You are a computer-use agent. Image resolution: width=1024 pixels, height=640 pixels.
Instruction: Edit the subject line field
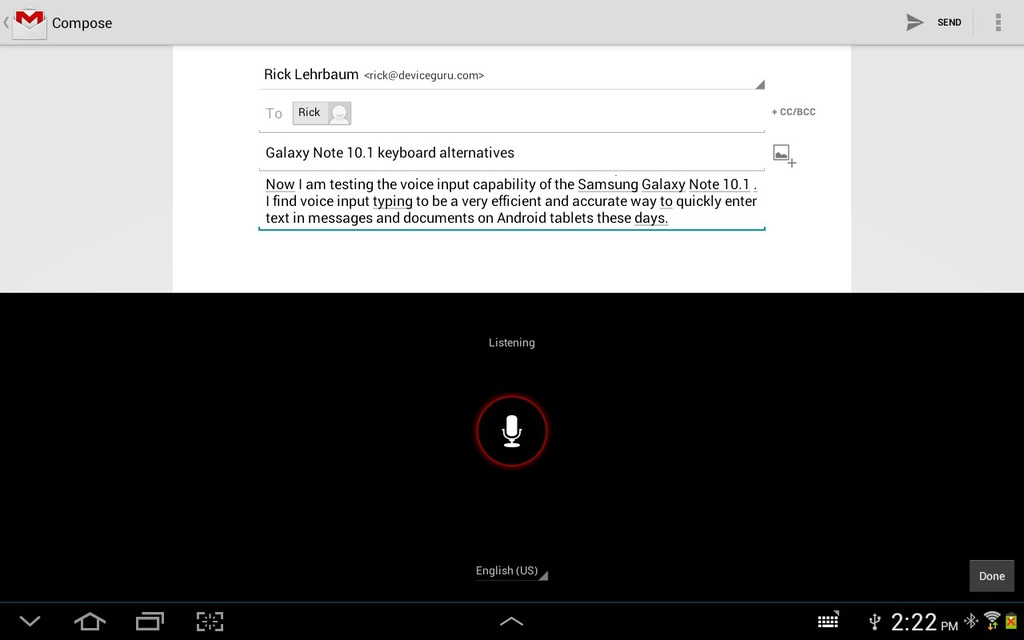[512, 153]
